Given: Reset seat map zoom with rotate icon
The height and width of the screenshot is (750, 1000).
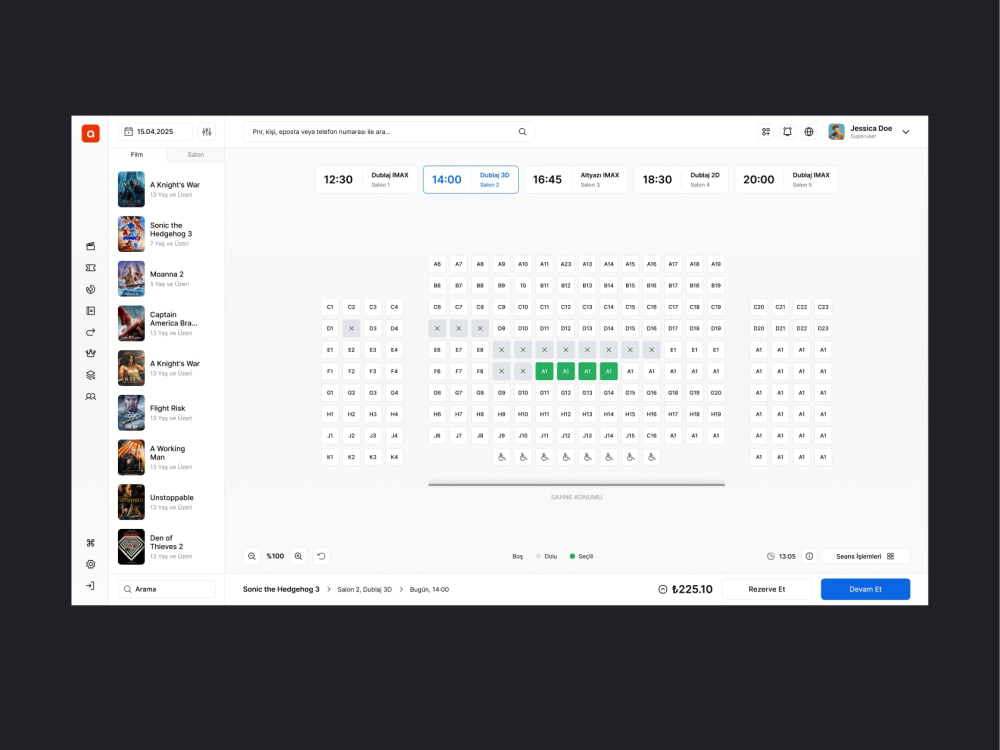Looking at the screenshot, I should [321, 556].
